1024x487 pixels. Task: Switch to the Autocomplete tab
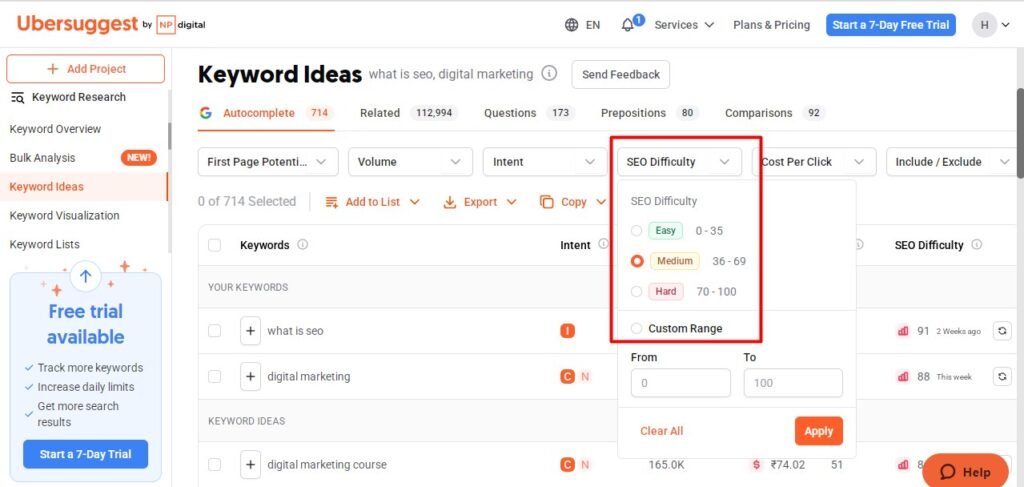pos(266,113)
